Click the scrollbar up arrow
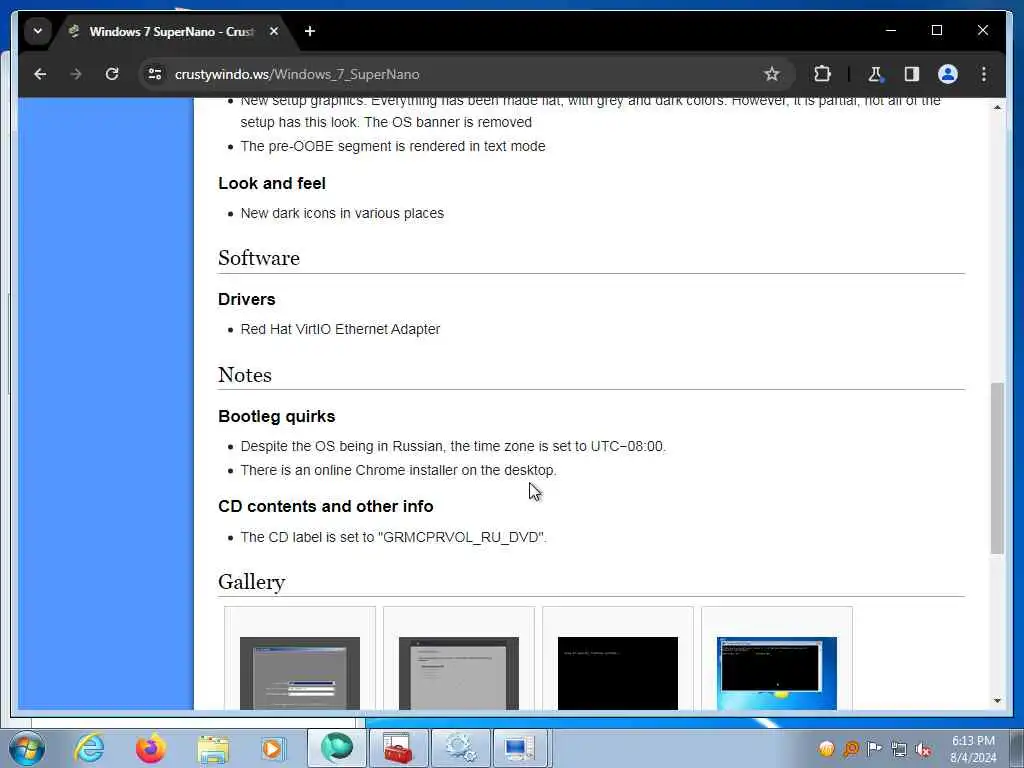 click(997, 106)
